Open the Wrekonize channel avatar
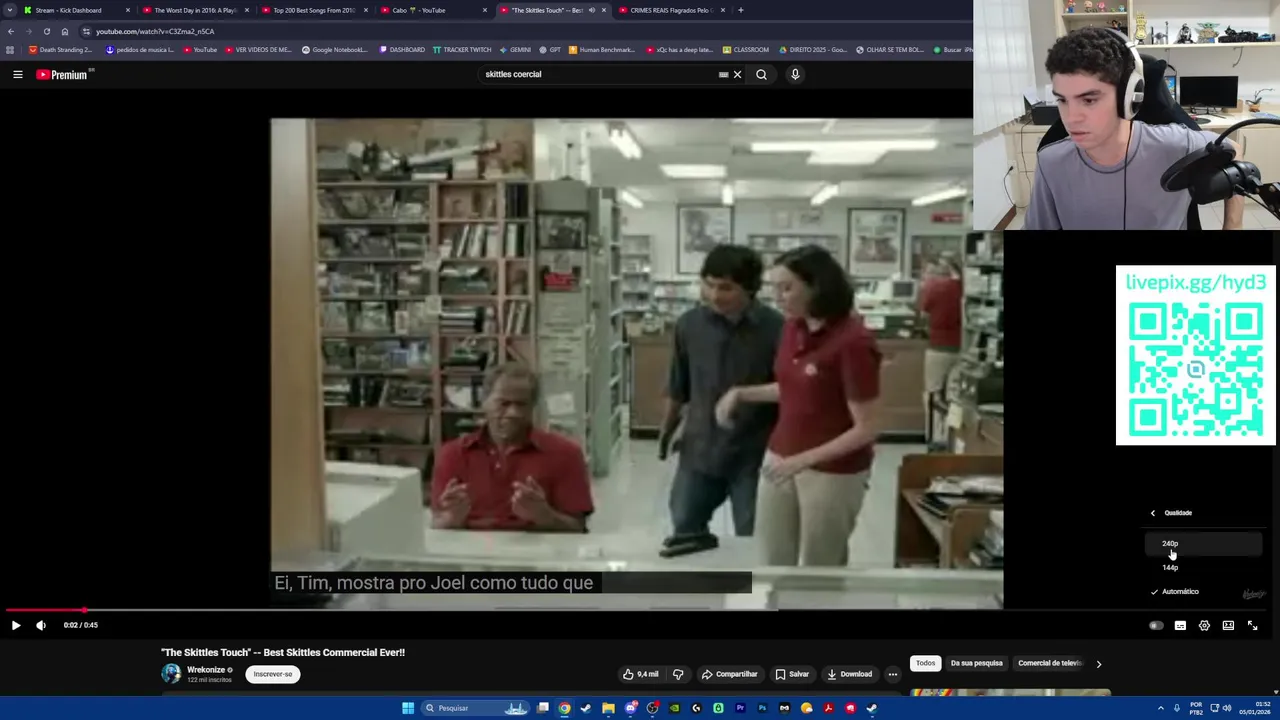The image size is (1280, 720). coord(171,674)
